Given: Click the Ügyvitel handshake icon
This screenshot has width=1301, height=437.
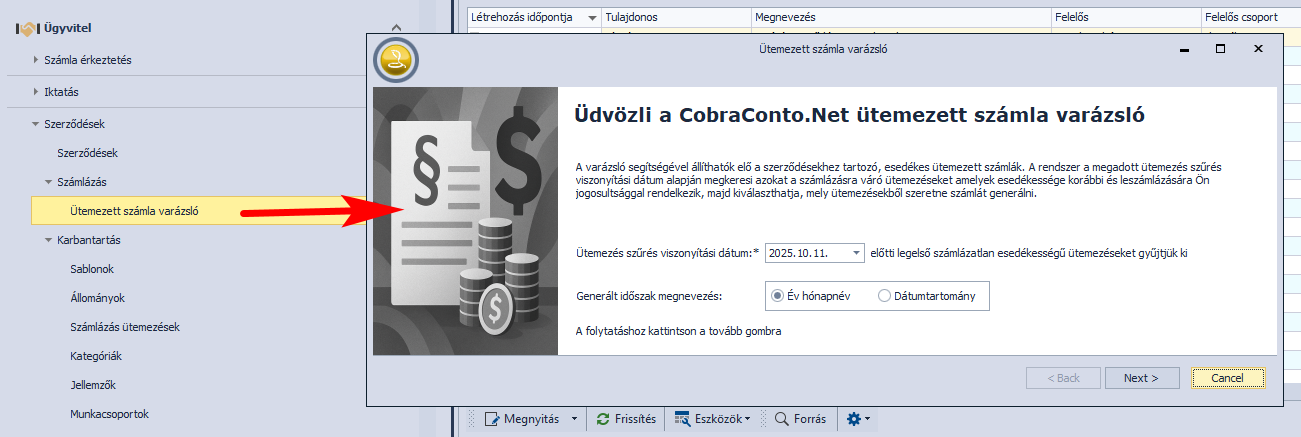Looking at the screenshot, I should point(26,28).
